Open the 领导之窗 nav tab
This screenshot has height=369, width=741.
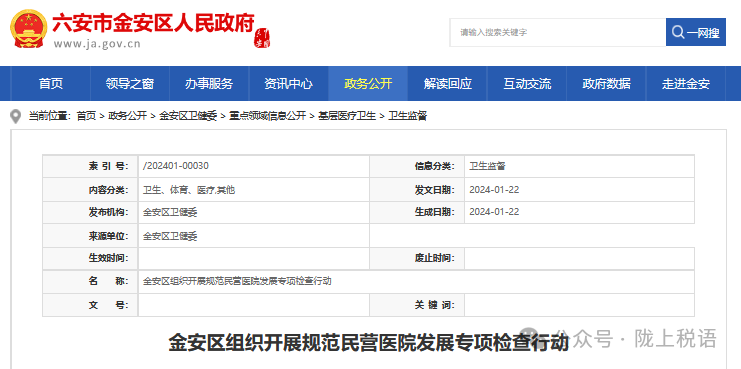point(130,84)
